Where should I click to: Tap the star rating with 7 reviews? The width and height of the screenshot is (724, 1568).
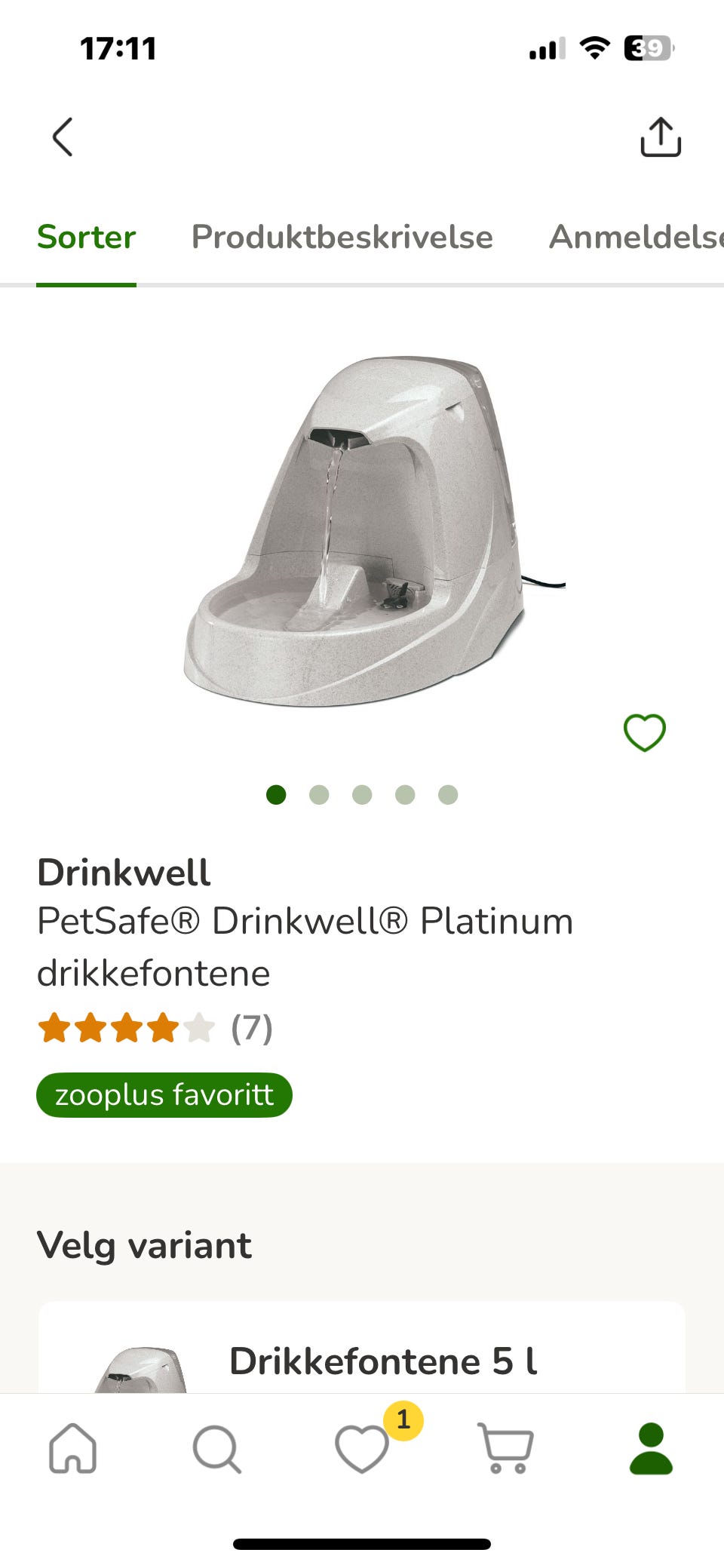point(155,1028)
